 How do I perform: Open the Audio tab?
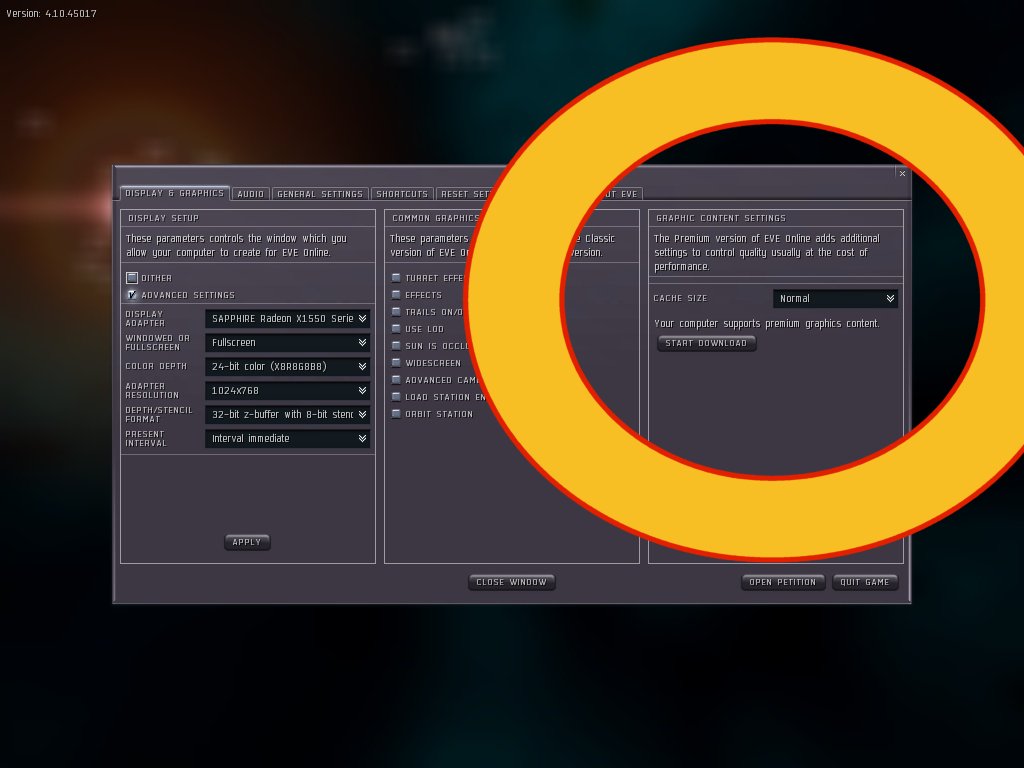[250, 194]
